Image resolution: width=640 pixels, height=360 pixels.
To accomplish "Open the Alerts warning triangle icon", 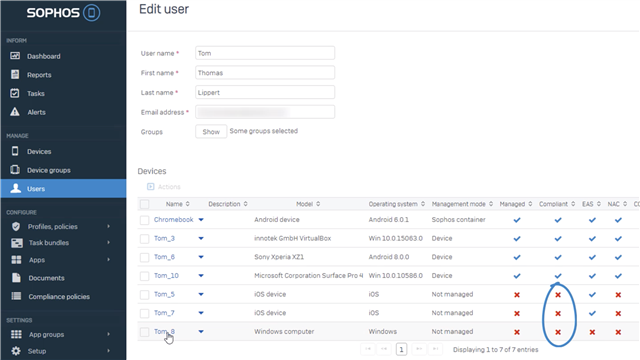I will 15,112.
